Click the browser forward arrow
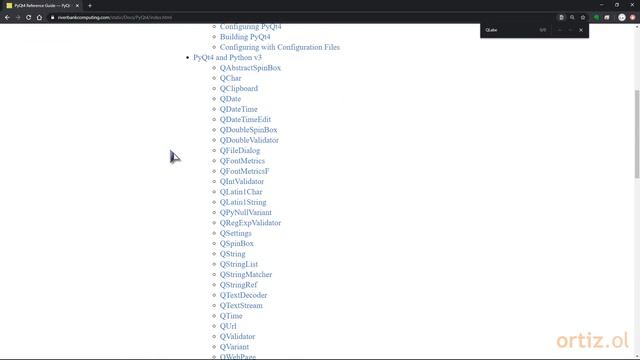The height and width of the screenshot is (360, 640). [18, 18]
